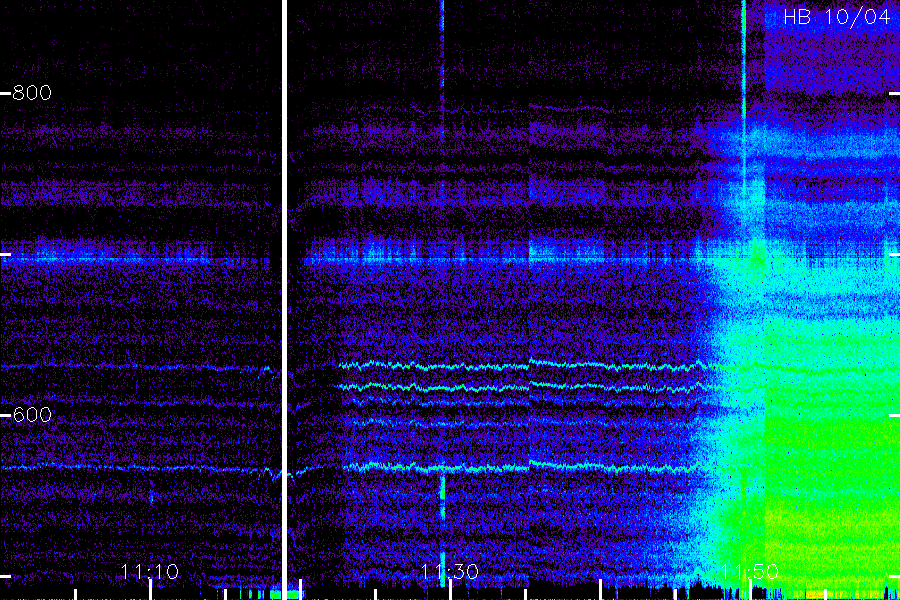Click the 11:10 time label

(150, 571)
